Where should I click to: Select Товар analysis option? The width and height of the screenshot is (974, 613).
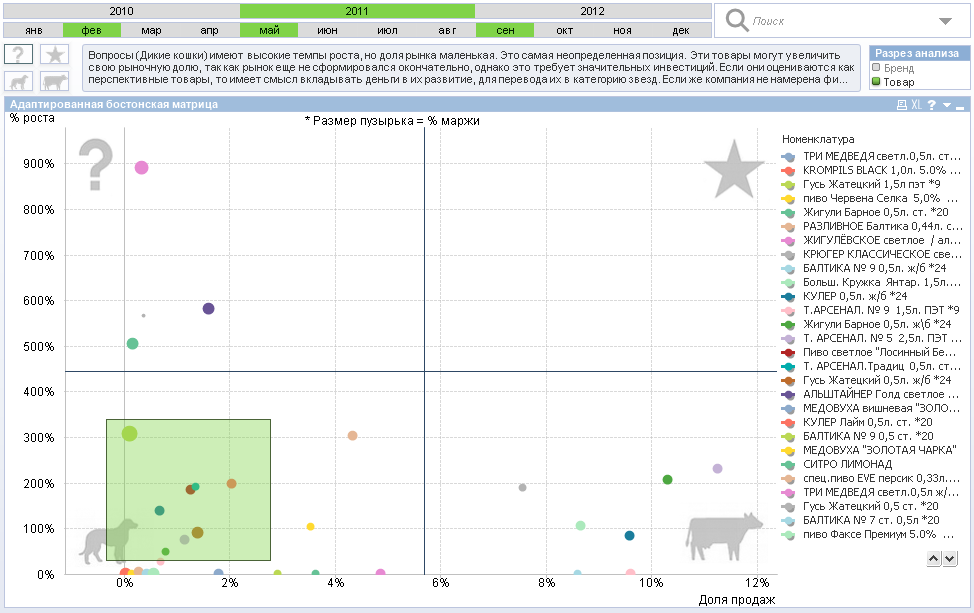point(877,82)
